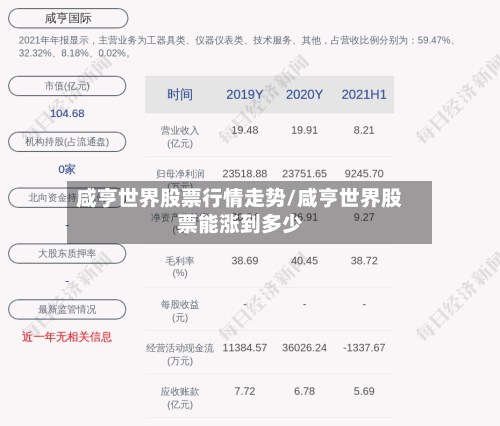
Task: Click the 2021年年报显示 business description paragraph
Action: pyautogui.click(x=237, y=47)
